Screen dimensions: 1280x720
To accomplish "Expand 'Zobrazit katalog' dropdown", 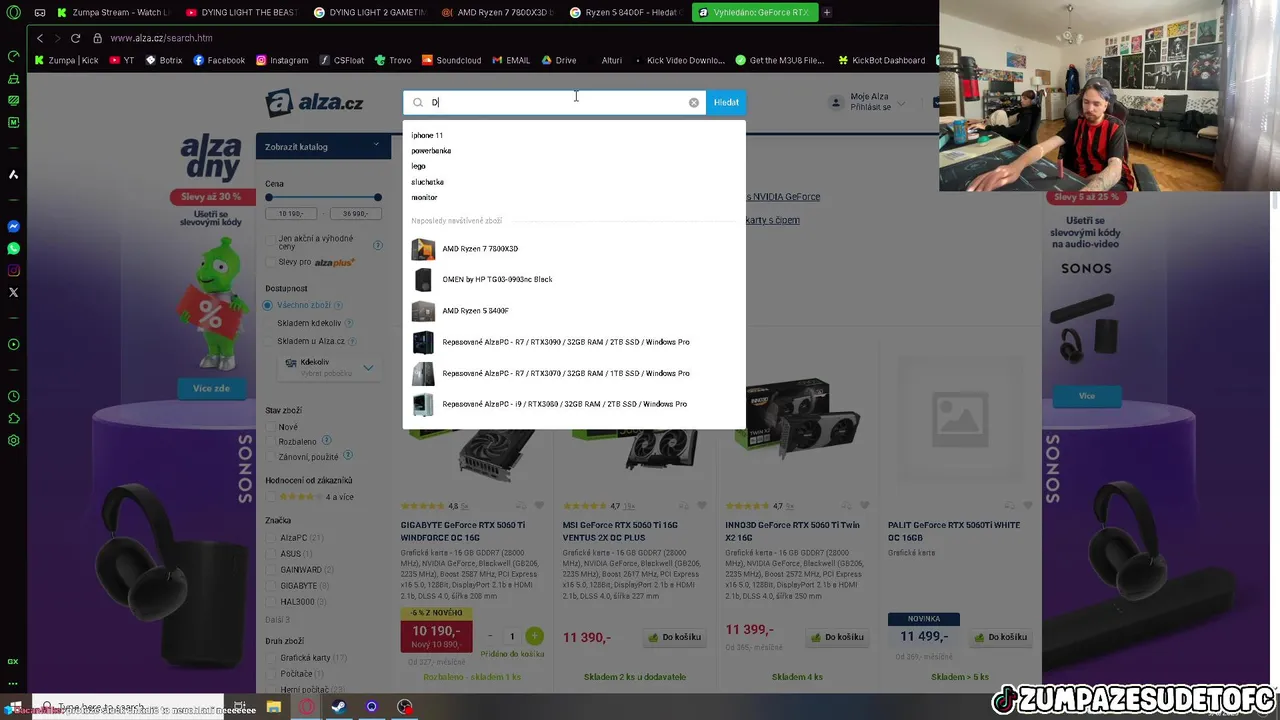I will 324,146.
